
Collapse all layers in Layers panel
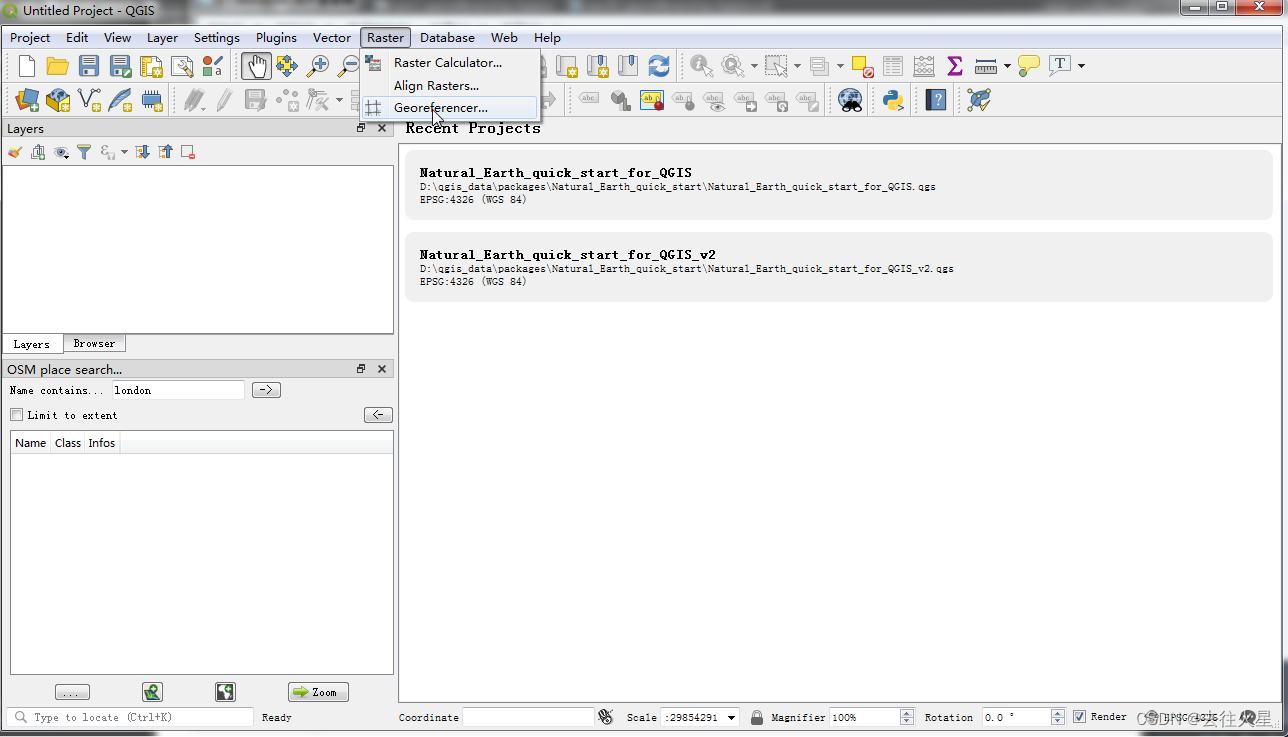[165, 152]
